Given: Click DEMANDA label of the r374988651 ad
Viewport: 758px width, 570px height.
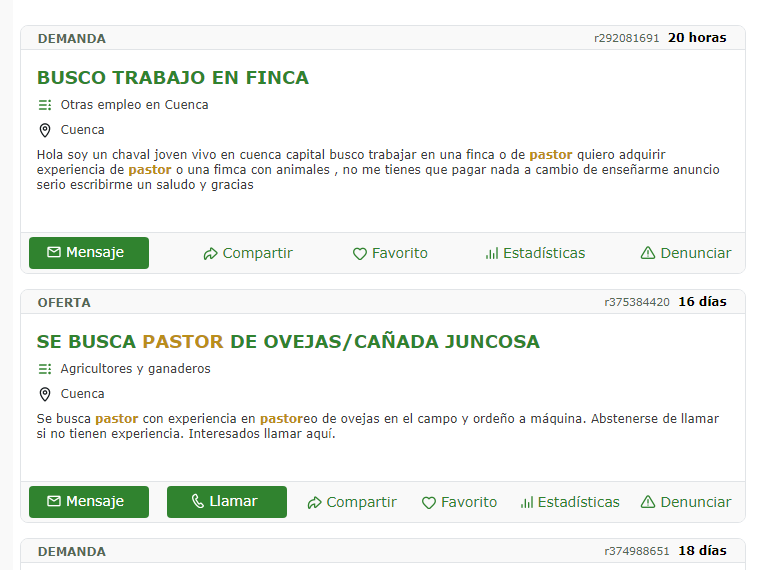Looking at the screenshot, I should (x=72, y=552).
